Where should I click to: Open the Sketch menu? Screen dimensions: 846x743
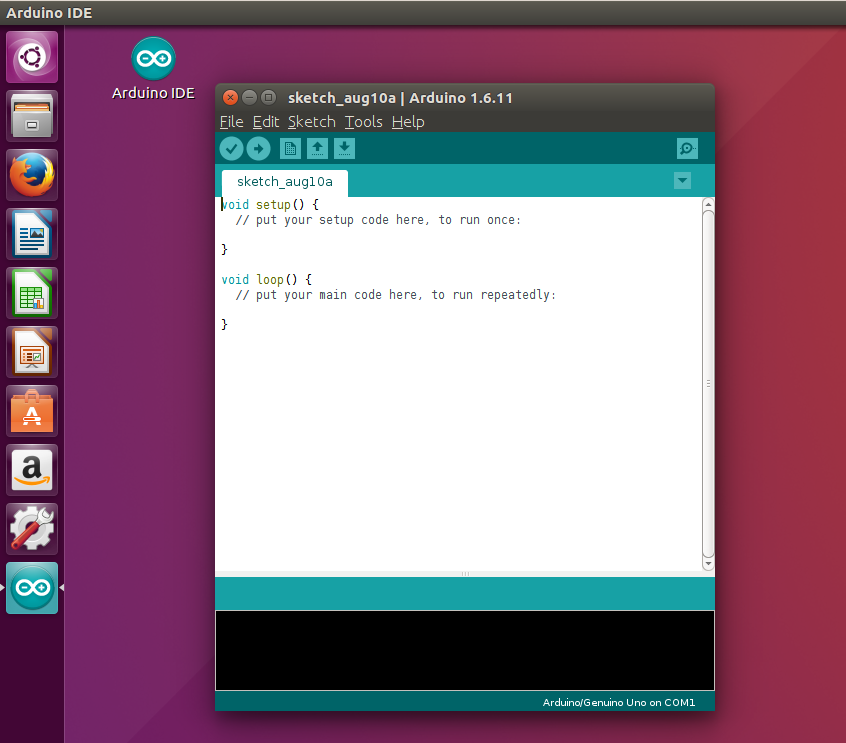[312, 122]
